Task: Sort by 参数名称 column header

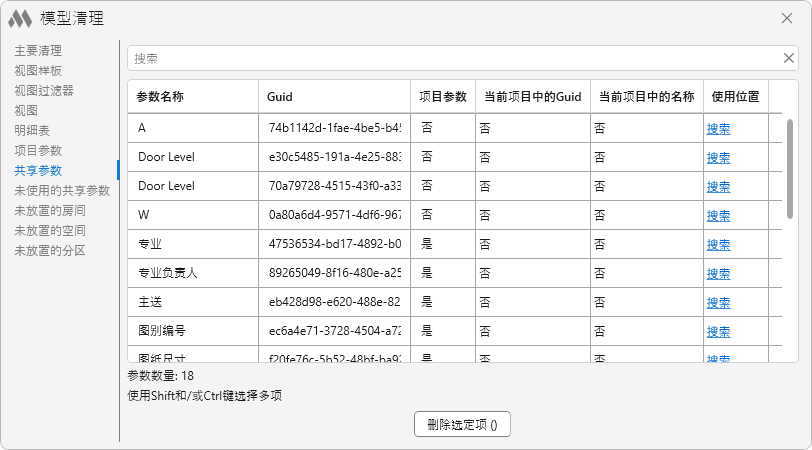Action: point(192,97)
